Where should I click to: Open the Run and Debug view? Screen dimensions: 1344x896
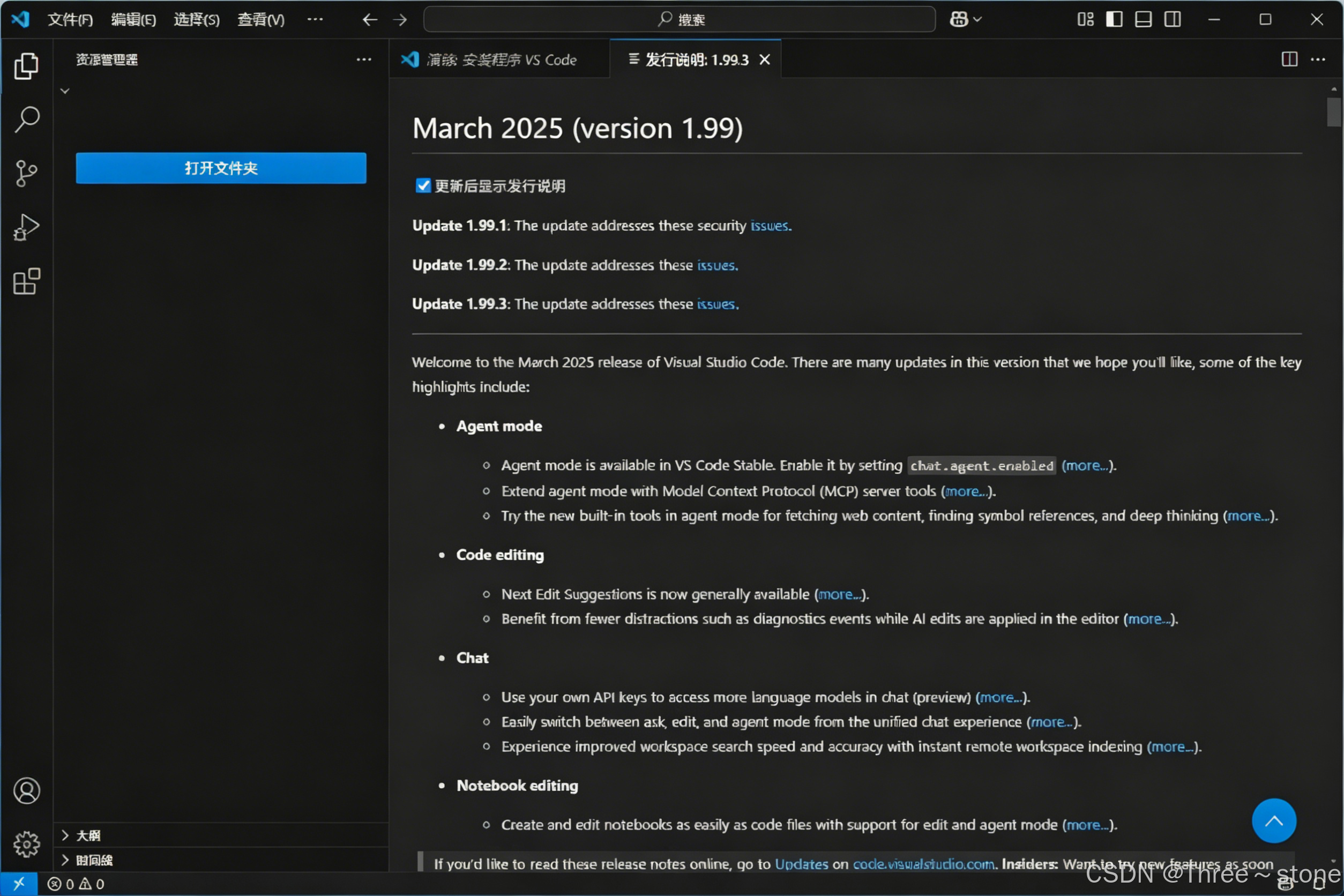tap(26, 227)
